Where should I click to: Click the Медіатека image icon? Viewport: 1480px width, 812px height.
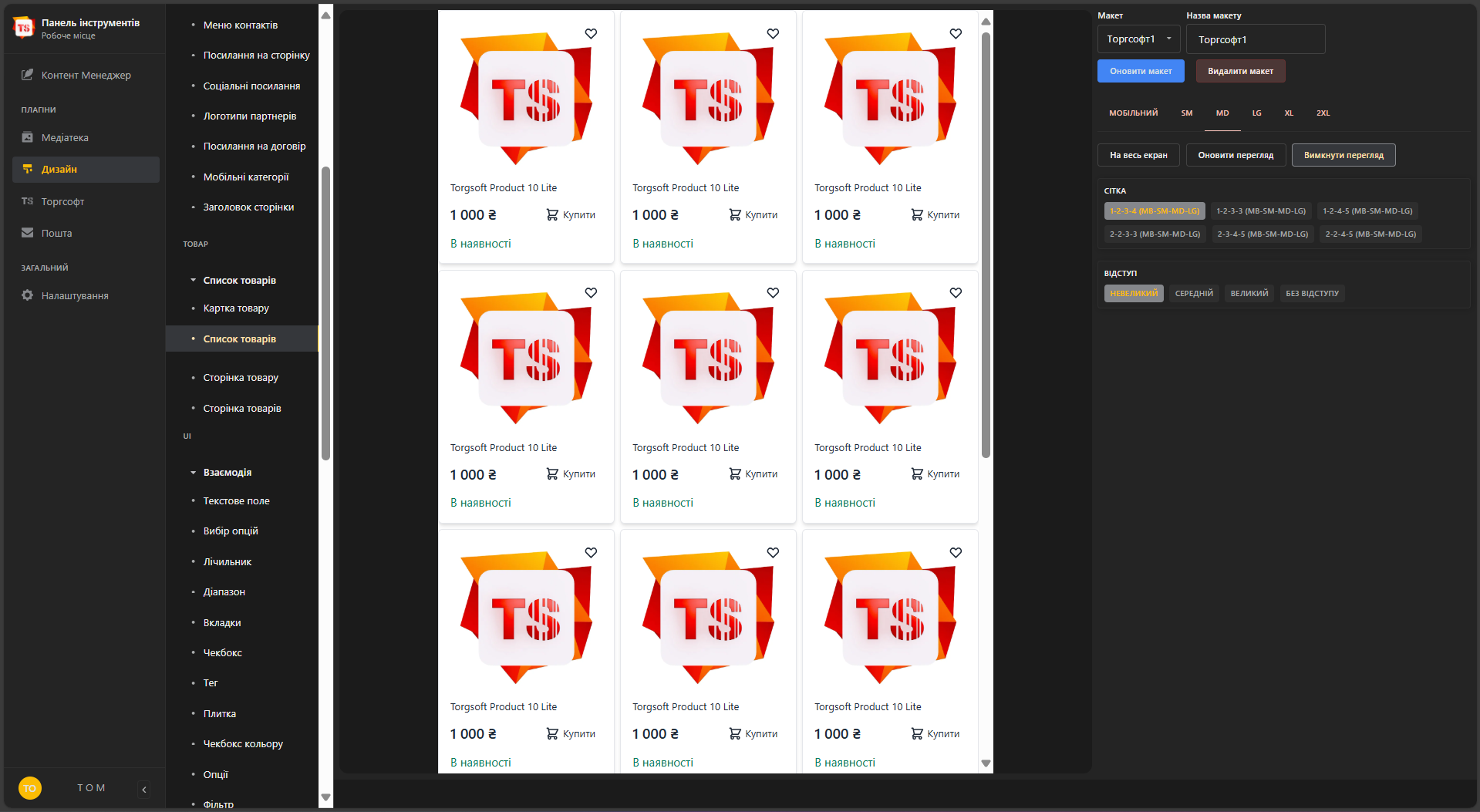pos(28,137)
